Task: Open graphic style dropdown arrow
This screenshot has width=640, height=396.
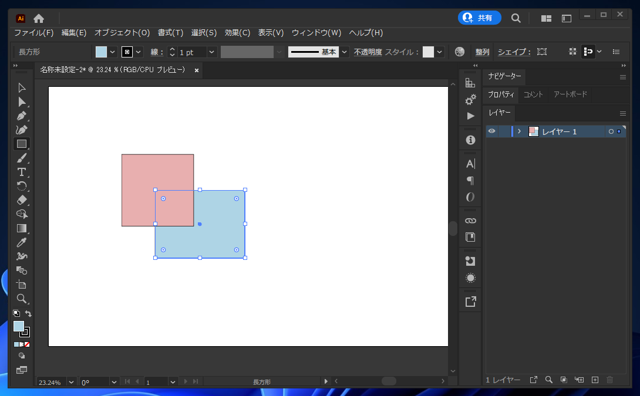Action: 439,52
